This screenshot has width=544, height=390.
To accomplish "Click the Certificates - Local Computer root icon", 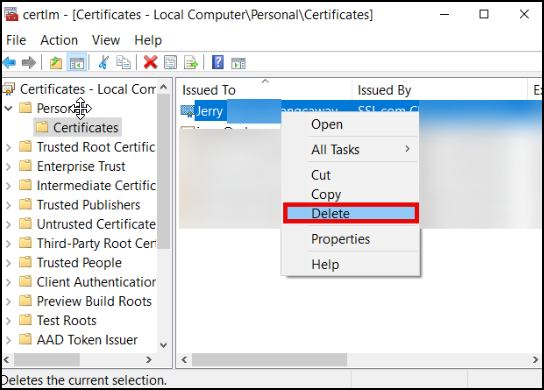I will [x=9, y=89].
